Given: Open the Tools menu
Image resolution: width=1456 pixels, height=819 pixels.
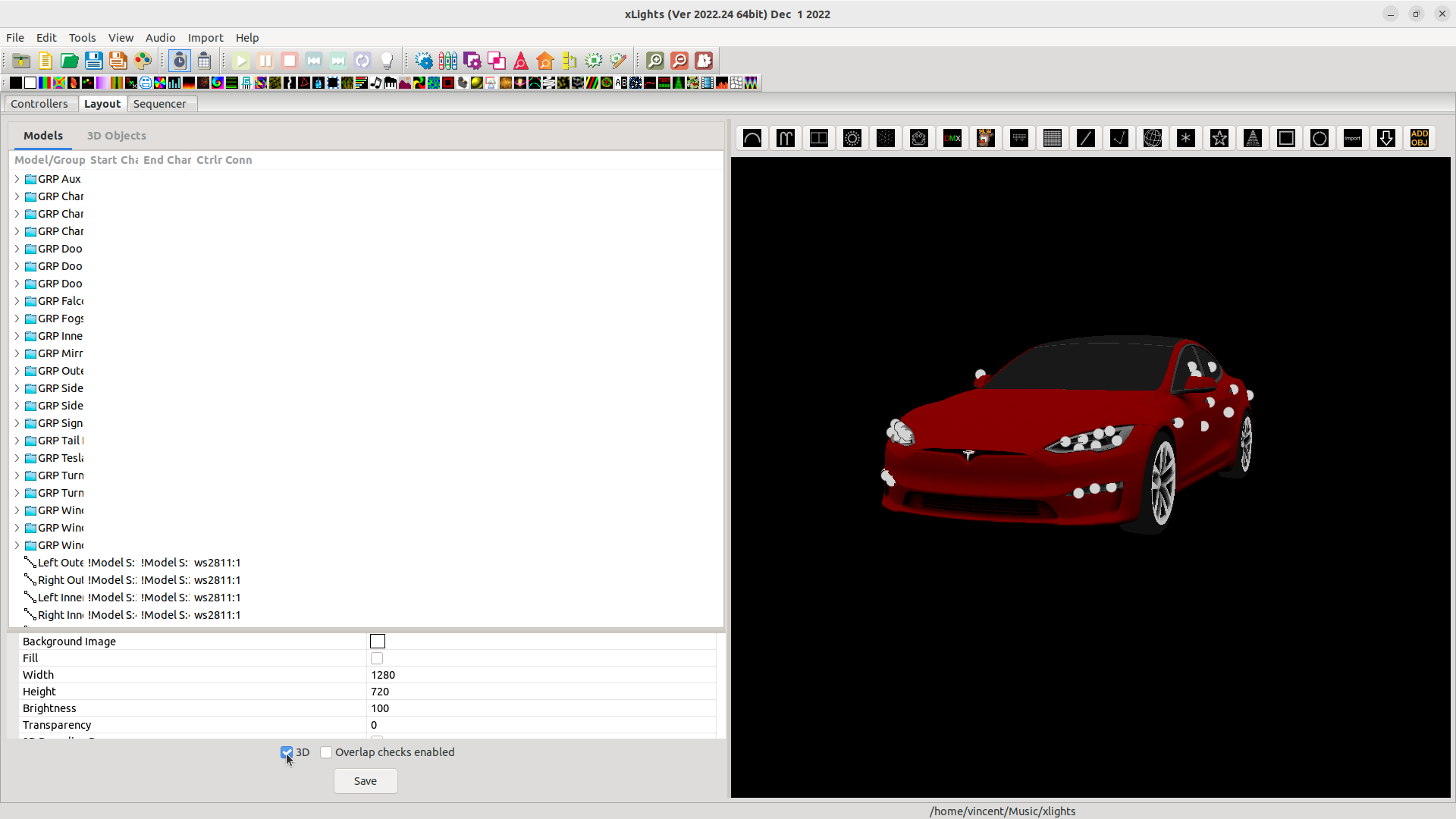Looking at the screenshot, I should (82, 38).
